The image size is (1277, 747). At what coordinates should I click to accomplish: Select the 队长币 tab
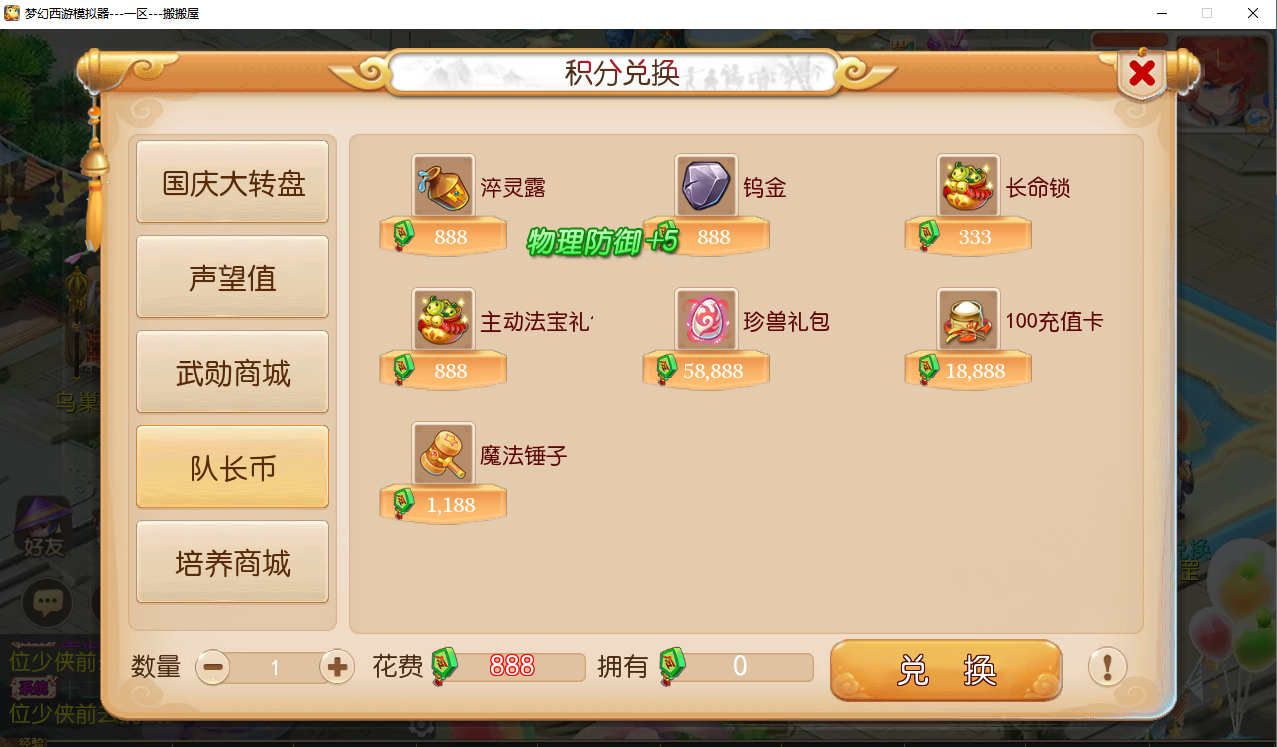click(233, 468)
